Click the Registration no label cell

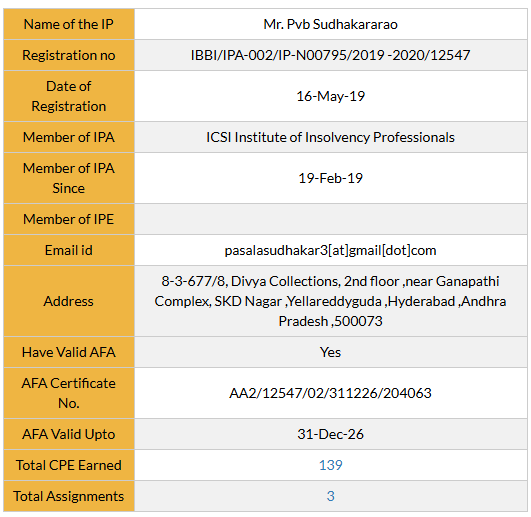click(69, 55)
